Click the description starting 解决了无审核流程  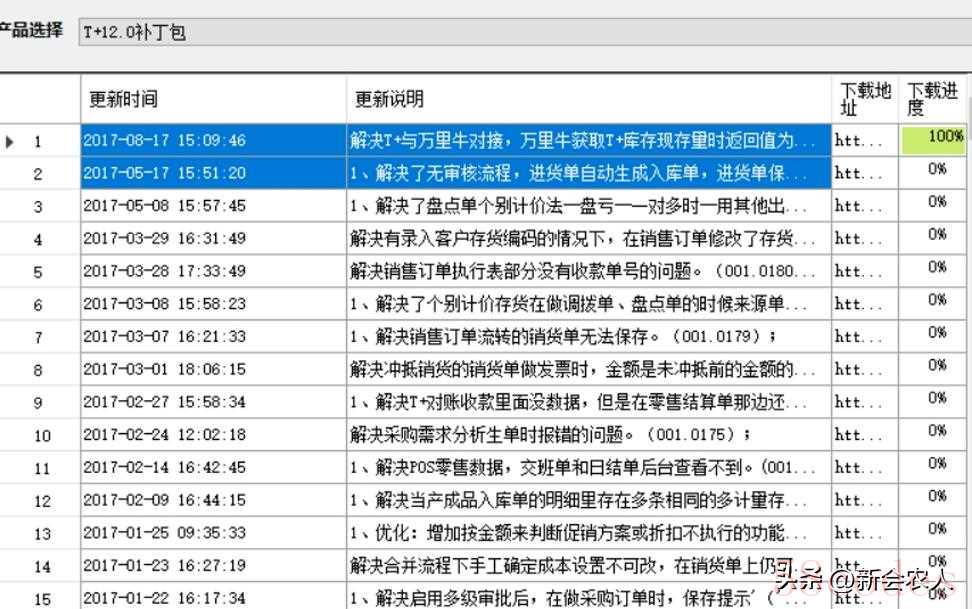click(588, 173)
